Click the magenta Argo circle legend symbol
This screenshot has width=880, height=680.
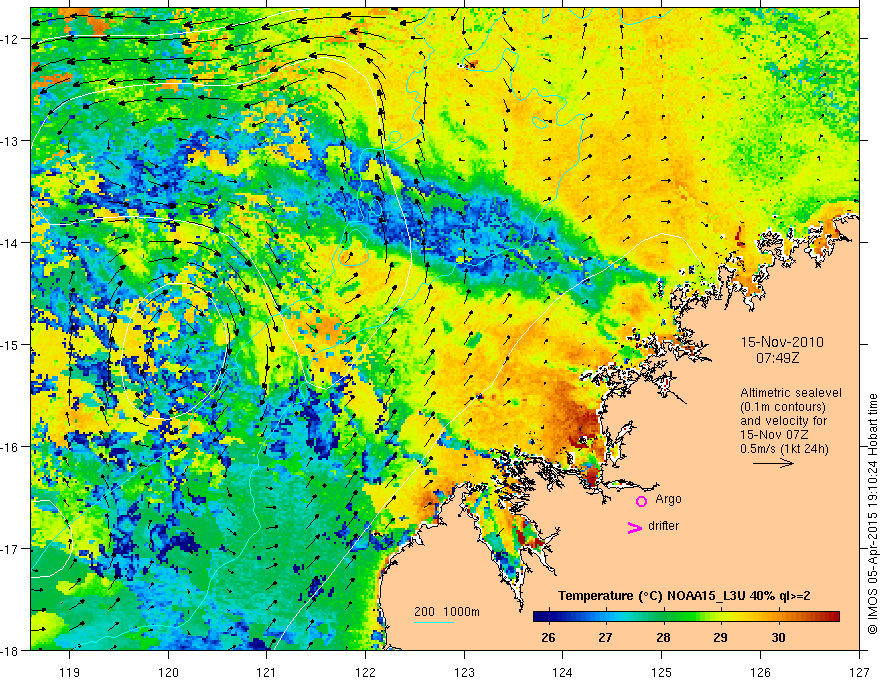641,501
